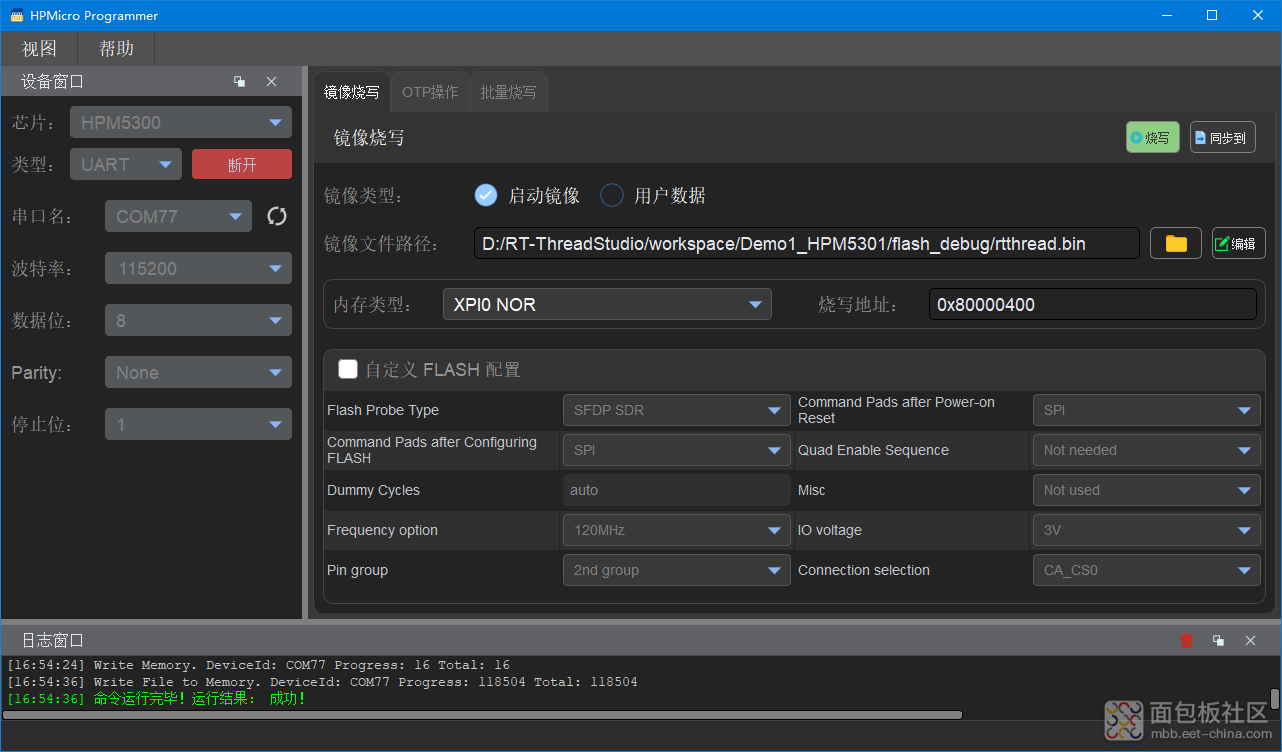Viewport: 1282px width, 752px height.
Task: Open the 芯片 HPM5300 dropdown
Action: tap(181, 122)
